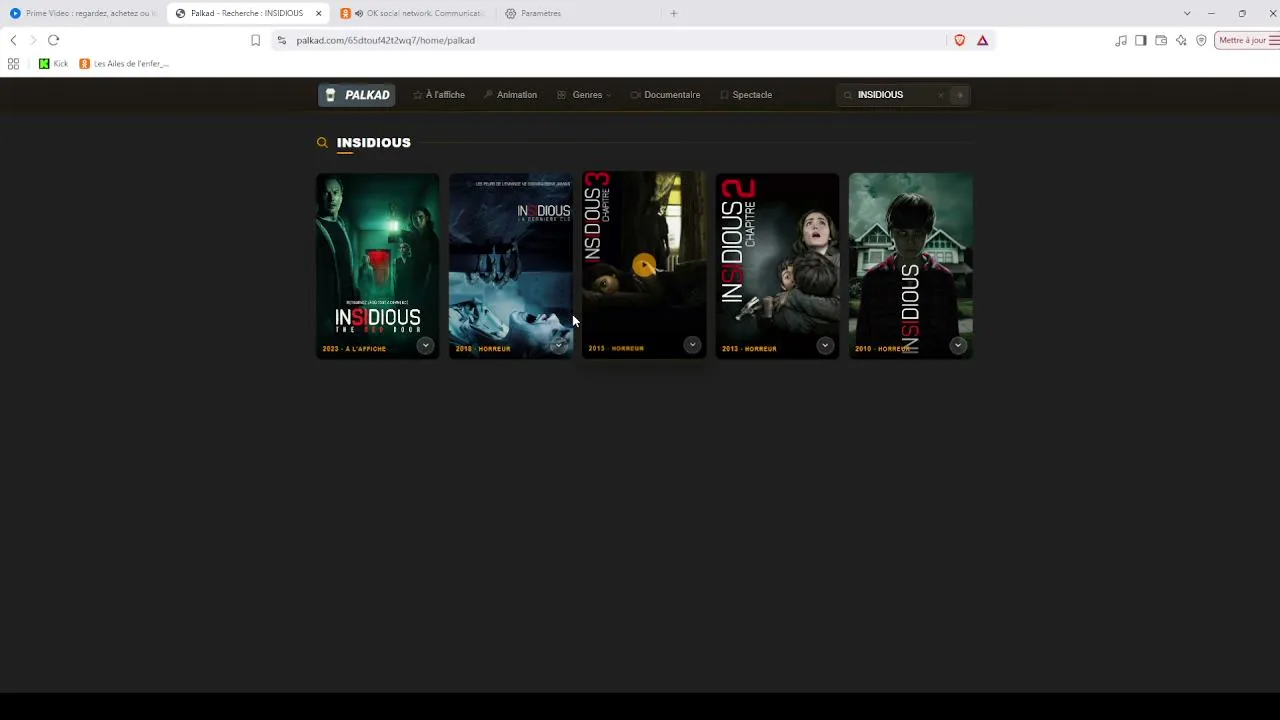Expand details for Insidious La Dernière Clé
Image resolution: width=1280 pixels, height=720 pixels.
click(x=558, y=345)
